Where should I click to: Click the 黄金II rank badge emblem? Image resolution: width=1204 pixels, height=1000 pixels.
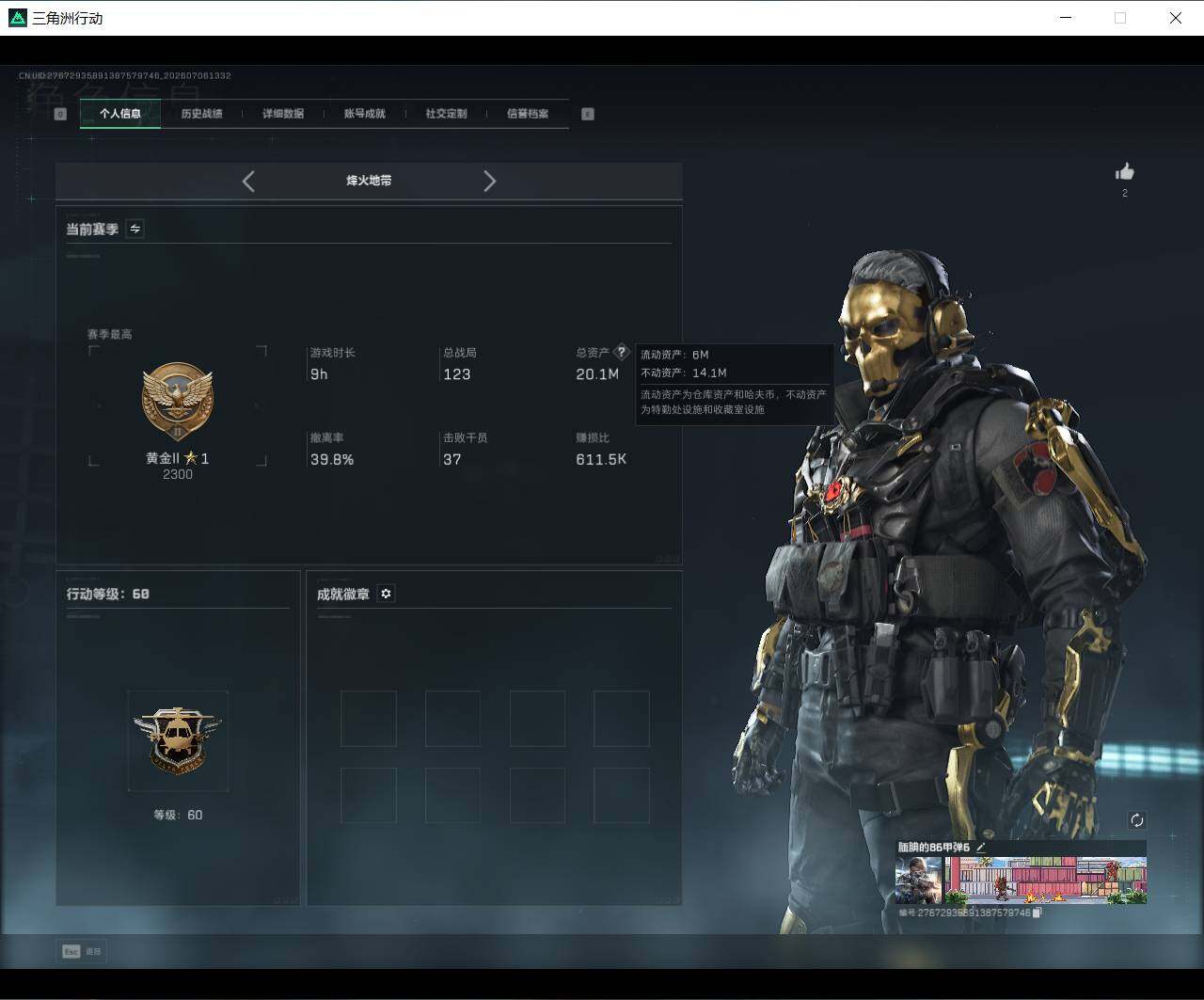[178, 402]
